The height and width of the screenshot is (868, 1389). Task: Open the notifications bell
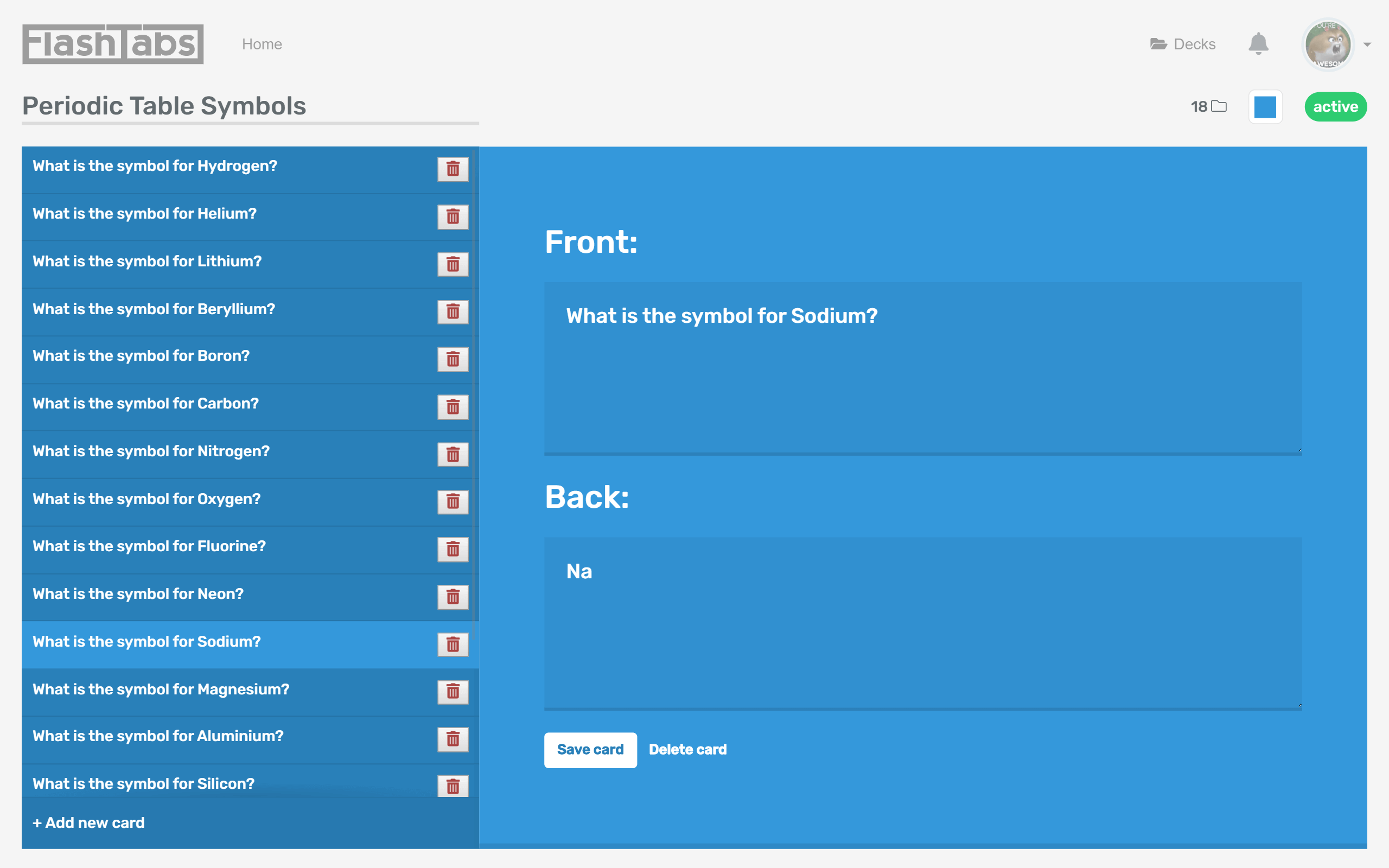[x=1258, y=44]
